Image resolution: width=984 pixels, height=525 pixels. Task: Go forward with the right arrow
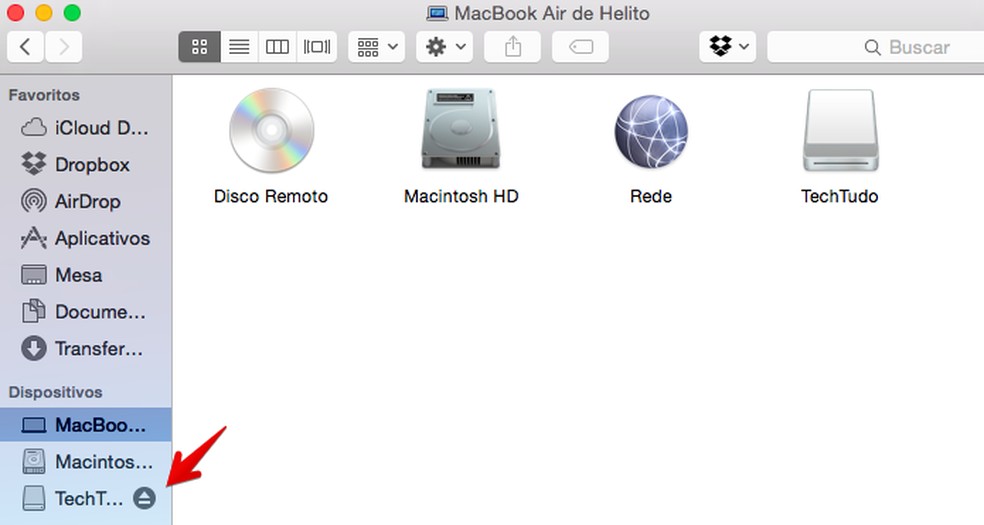point(64,47)
